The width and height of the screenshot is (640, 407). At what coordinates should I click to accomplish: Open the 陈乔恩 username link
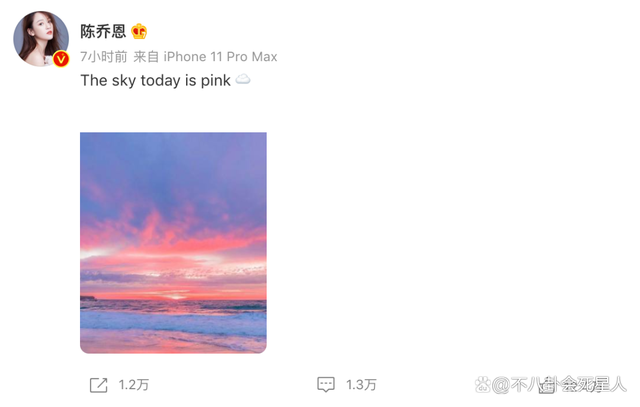tap(103, 32)
